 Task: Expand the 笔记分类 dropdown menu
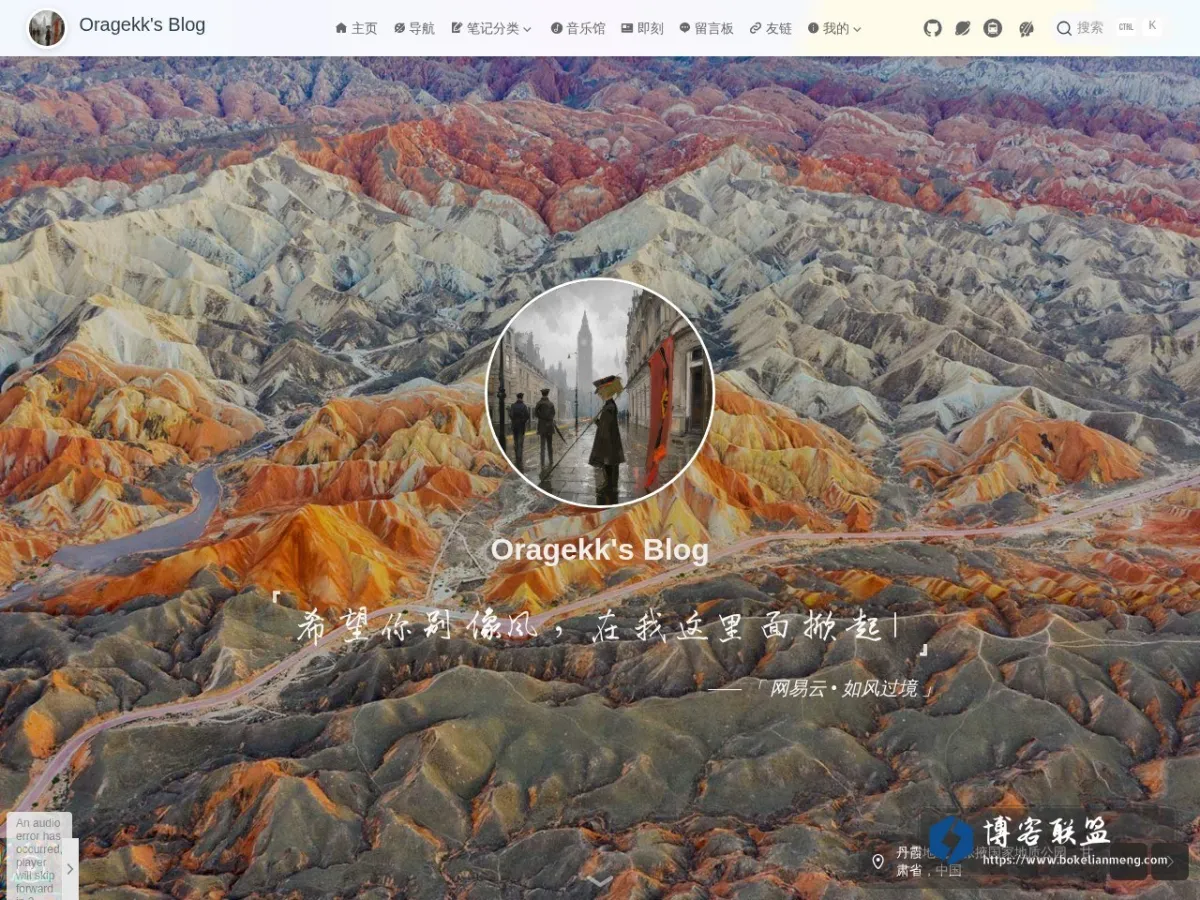[491, 28]
